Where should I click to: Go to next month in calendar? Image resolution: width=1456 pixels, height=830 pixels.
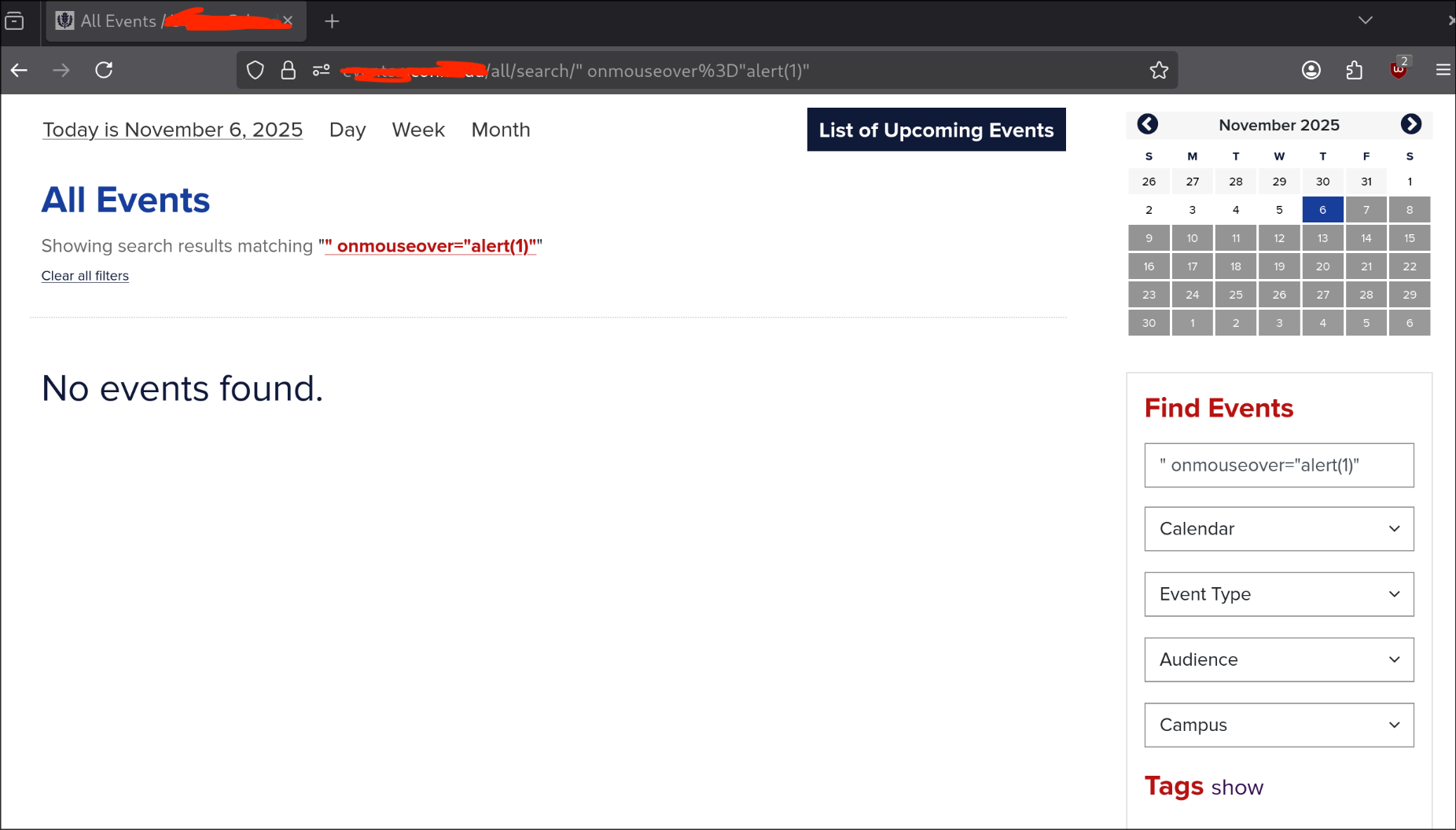1410,124
